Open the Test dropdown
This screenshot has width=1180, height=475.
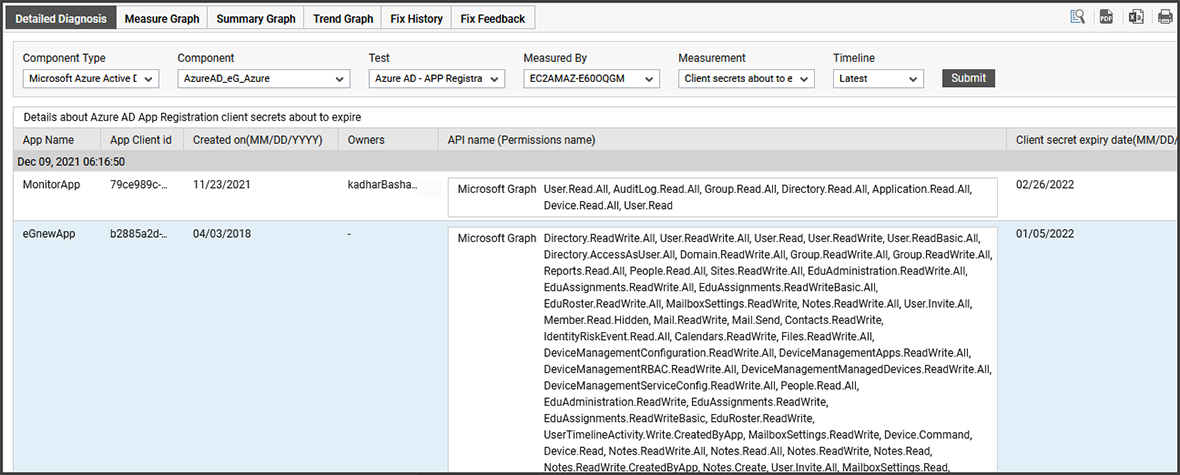click(436, 78)
